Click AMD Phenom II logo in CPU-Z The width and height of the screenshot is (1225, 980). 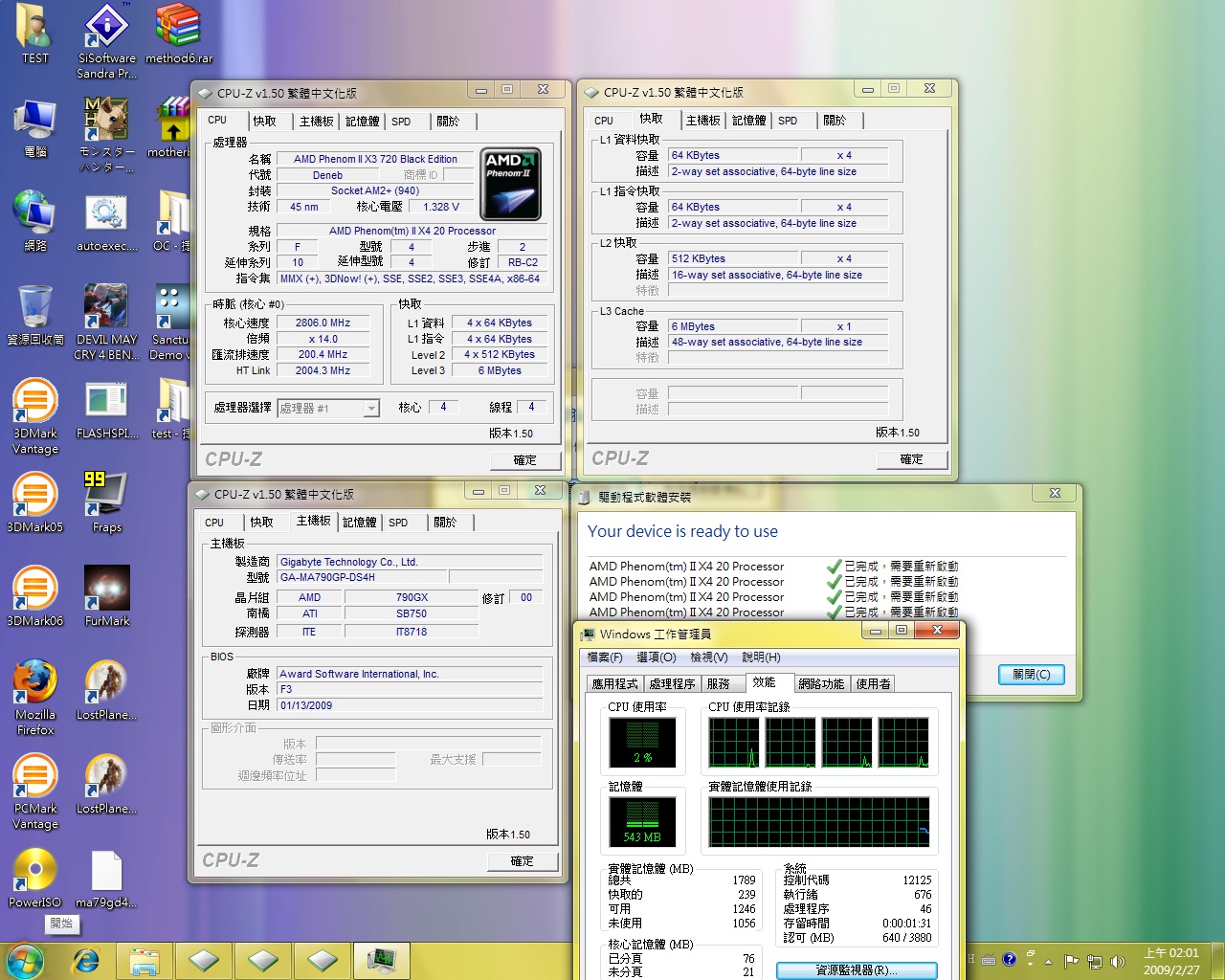click(511, 184)
